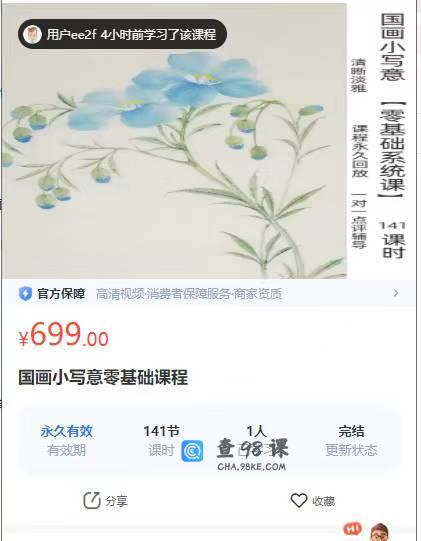Click user ee2f's avatar in notification
The height and width of the screenshot is (541, 421).
pyautogui.click(x=32, y=35)
